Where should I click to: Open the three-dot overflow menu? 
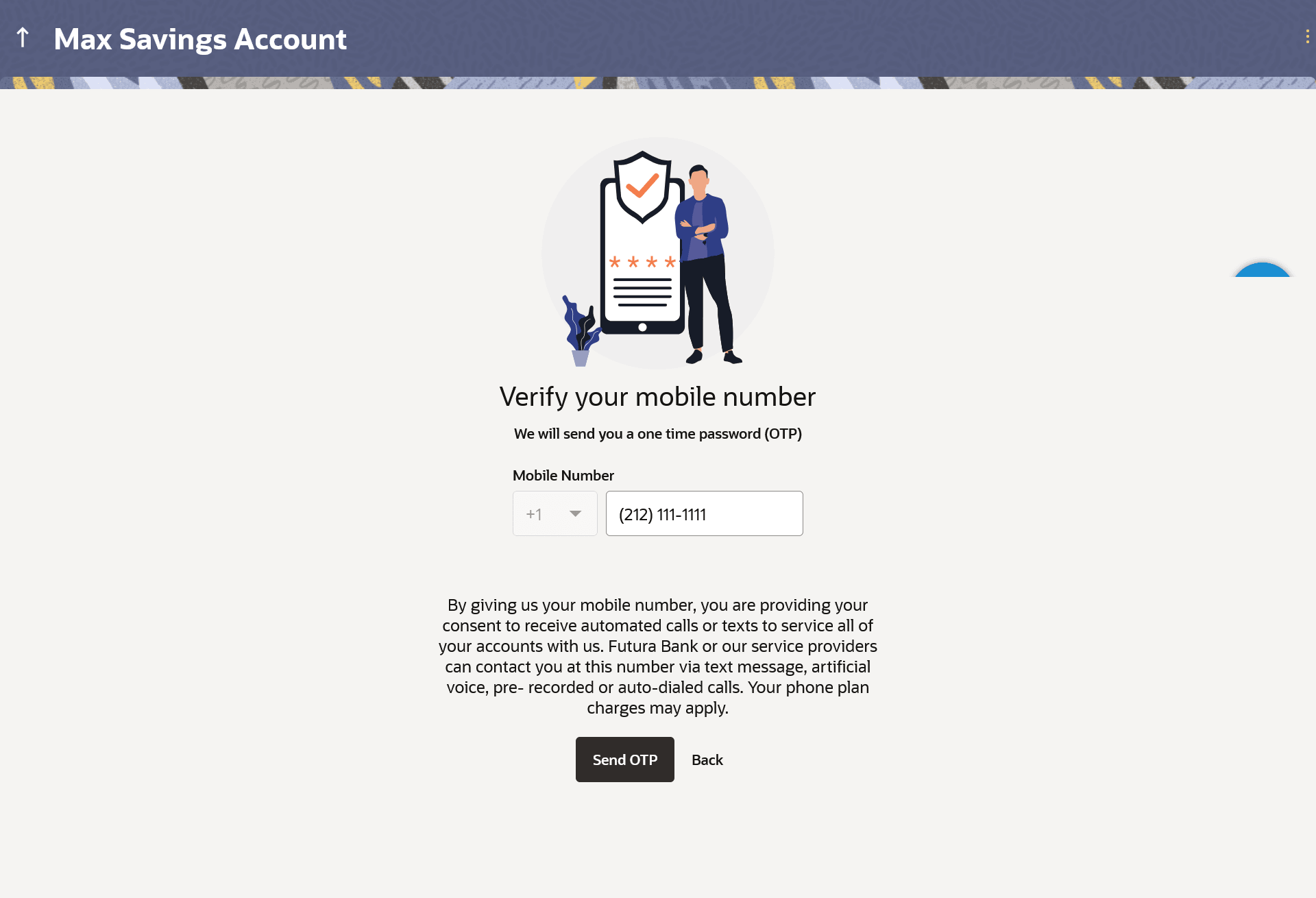point(1307,37)
